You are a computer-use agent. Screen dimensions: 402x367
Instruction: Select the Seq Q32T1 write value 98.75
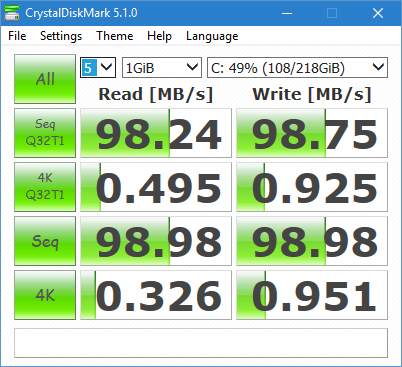312,133
